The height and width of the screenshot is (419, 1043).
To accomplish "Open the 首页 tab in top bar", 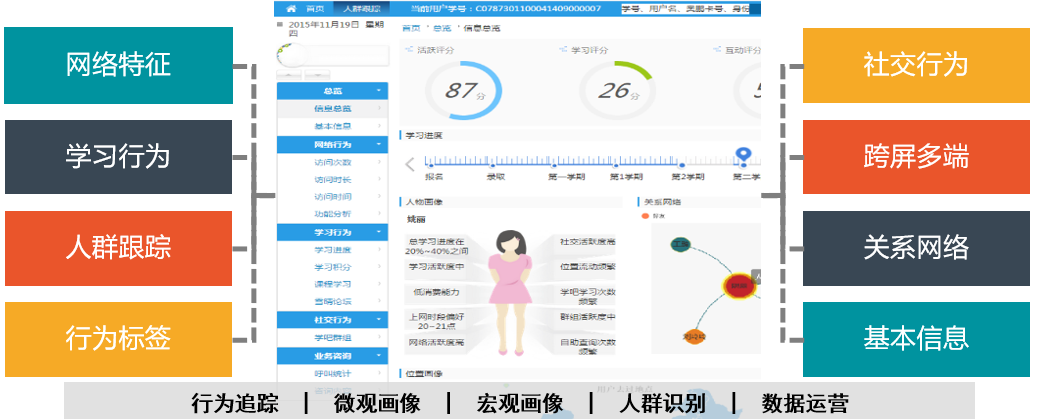I will coord(314,8).
